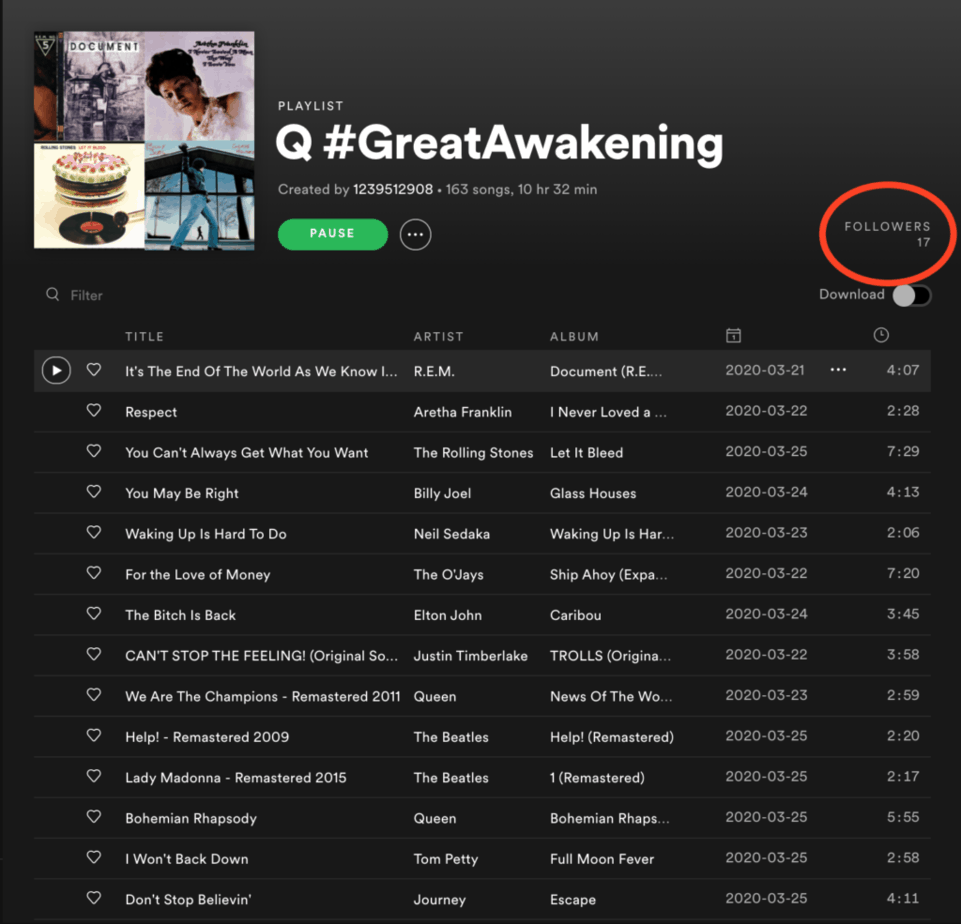The image size is (961, 924).
Task: Click the FOLLOWERS 17 count
Action: [x=887, y=234]
